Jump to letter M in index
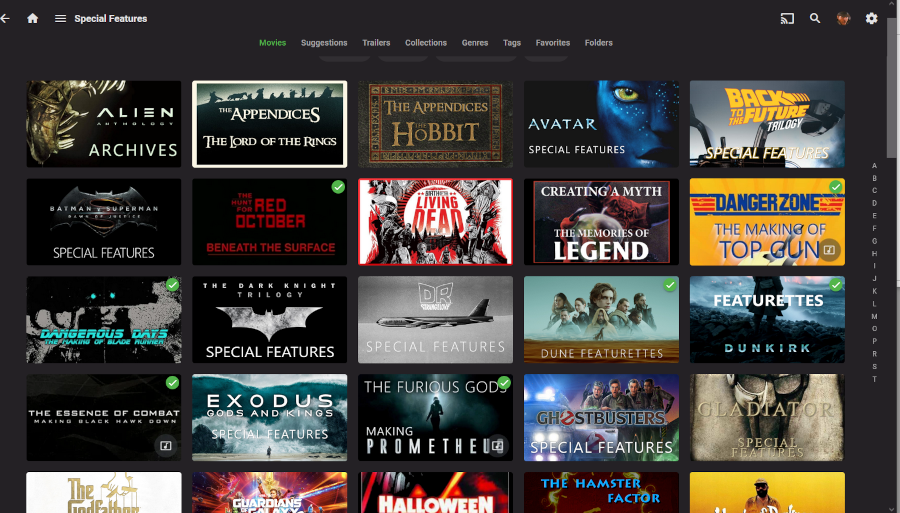Viewport: 900px width, 513px height. coord(874,316)
